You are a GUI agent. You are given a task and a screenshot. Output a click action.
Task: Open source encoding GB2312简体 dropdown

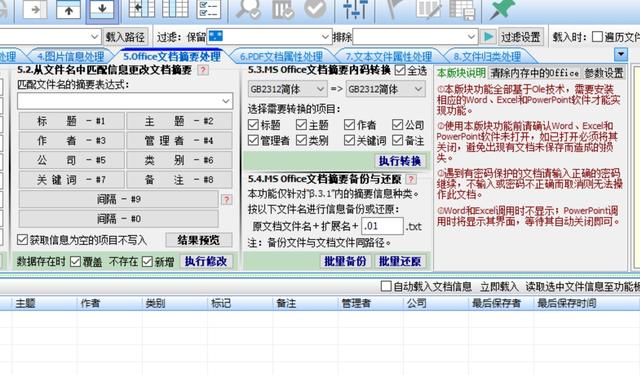point(287,89)
